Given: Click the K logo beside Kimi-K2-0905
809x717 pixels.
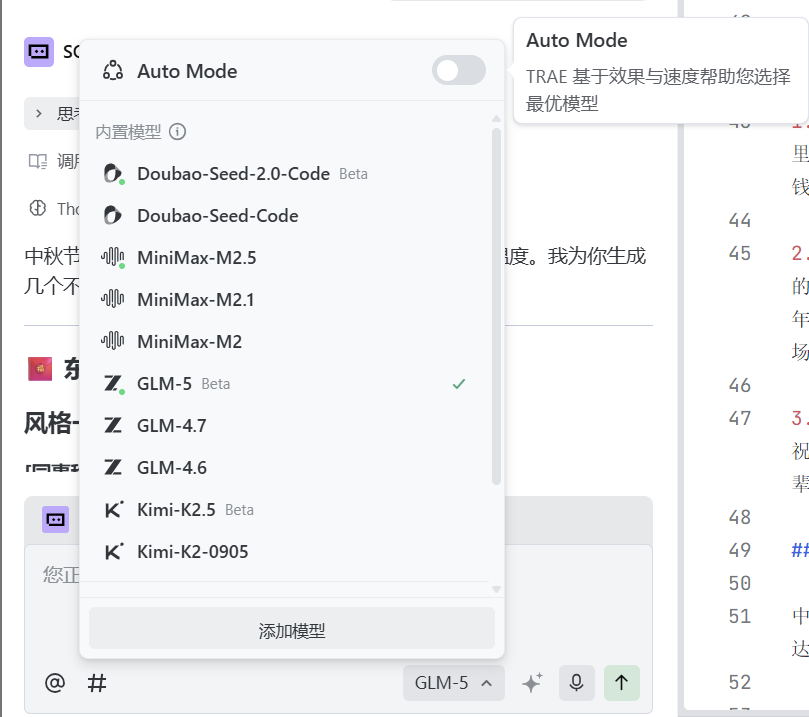Looking at the screenshot, I should (x=114, y=551).
